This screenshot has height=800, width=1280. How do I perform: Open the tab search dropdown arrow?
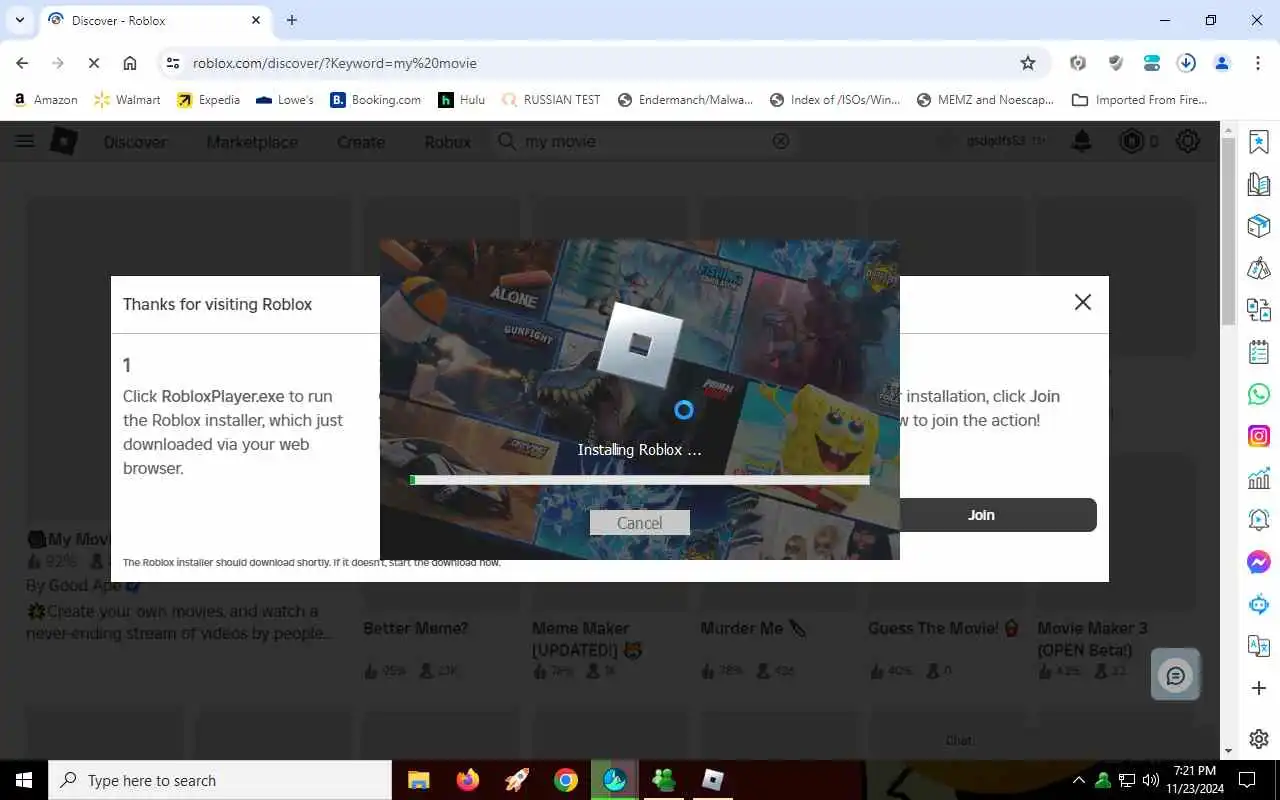click(19, 20)
